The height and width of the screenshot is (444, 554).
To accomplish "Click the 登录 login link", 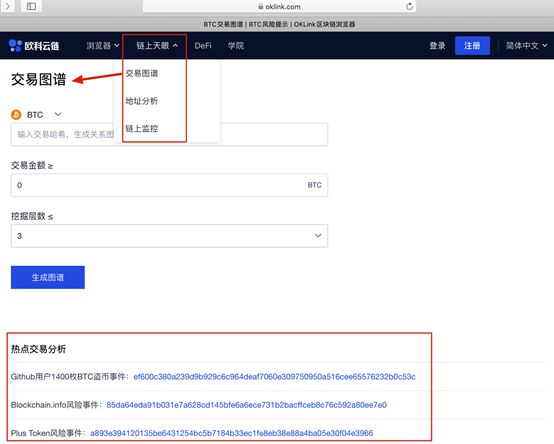I will pyautogui.click(x=437, y=46).
